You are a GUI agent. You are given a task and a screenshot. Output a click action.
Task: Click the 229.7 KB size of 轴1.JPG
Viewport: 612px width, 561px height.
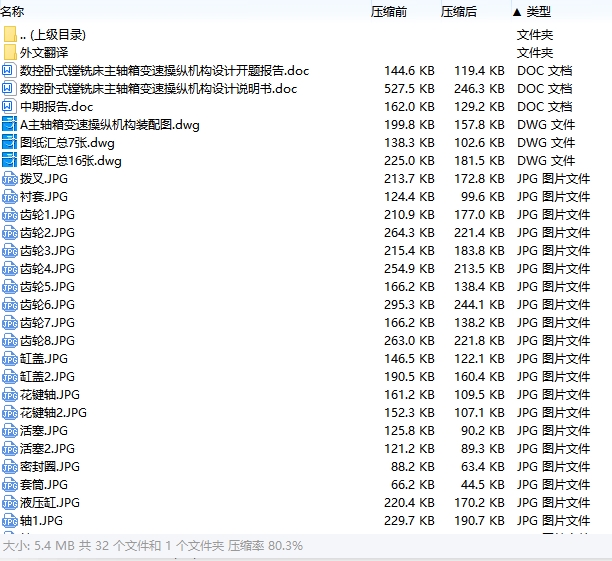(409, 520)
